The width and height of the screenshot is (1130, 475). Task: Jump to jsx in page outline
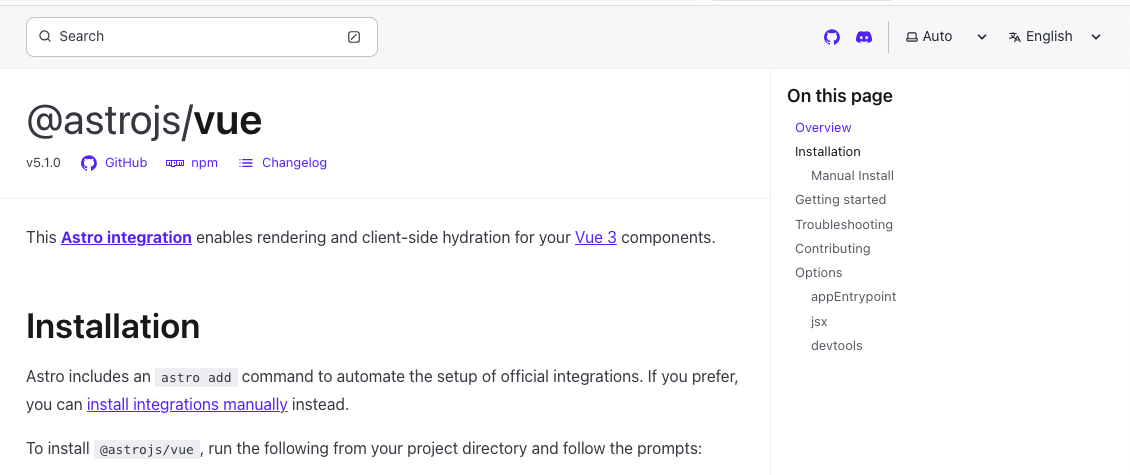pyautogui.click(x=819, y=321)
